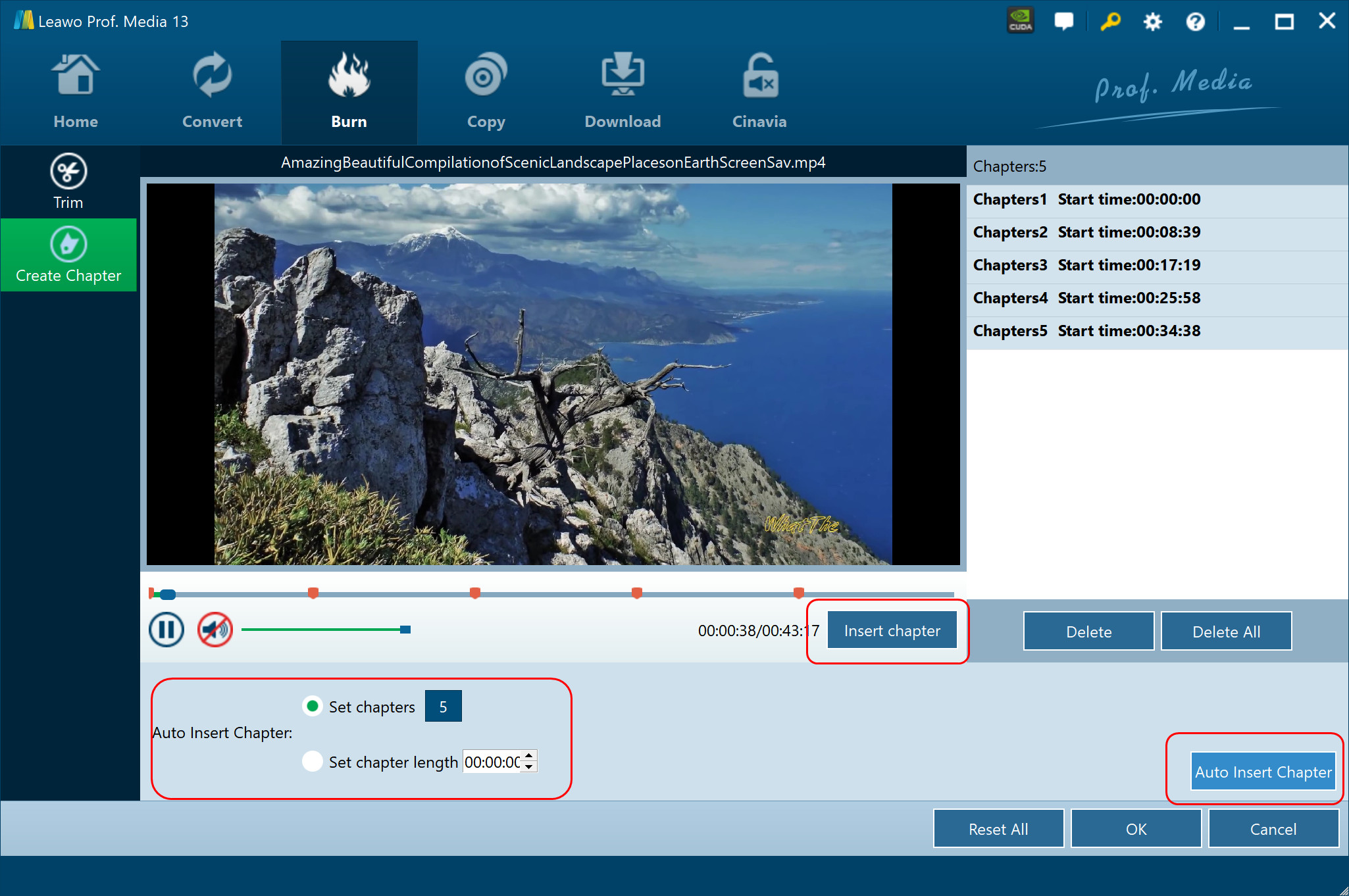1349x896 pixels.
Task: Pause video playback
Action: (166, 630)
